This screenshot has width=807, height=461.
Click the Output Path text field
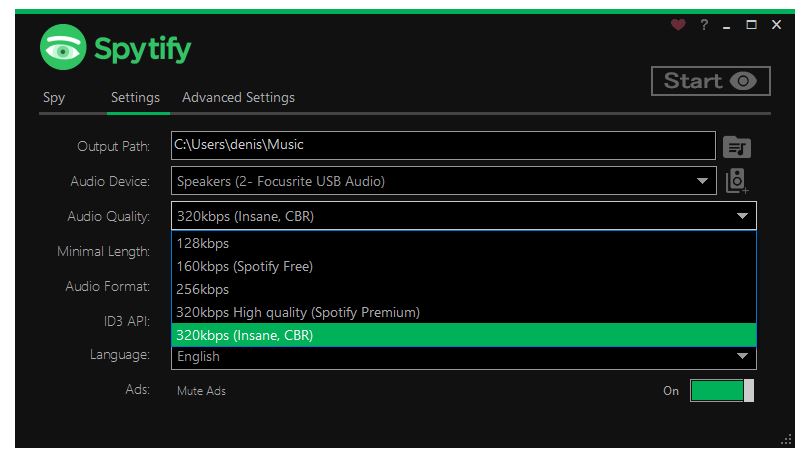pyautogui.click(x=443, y=145)
